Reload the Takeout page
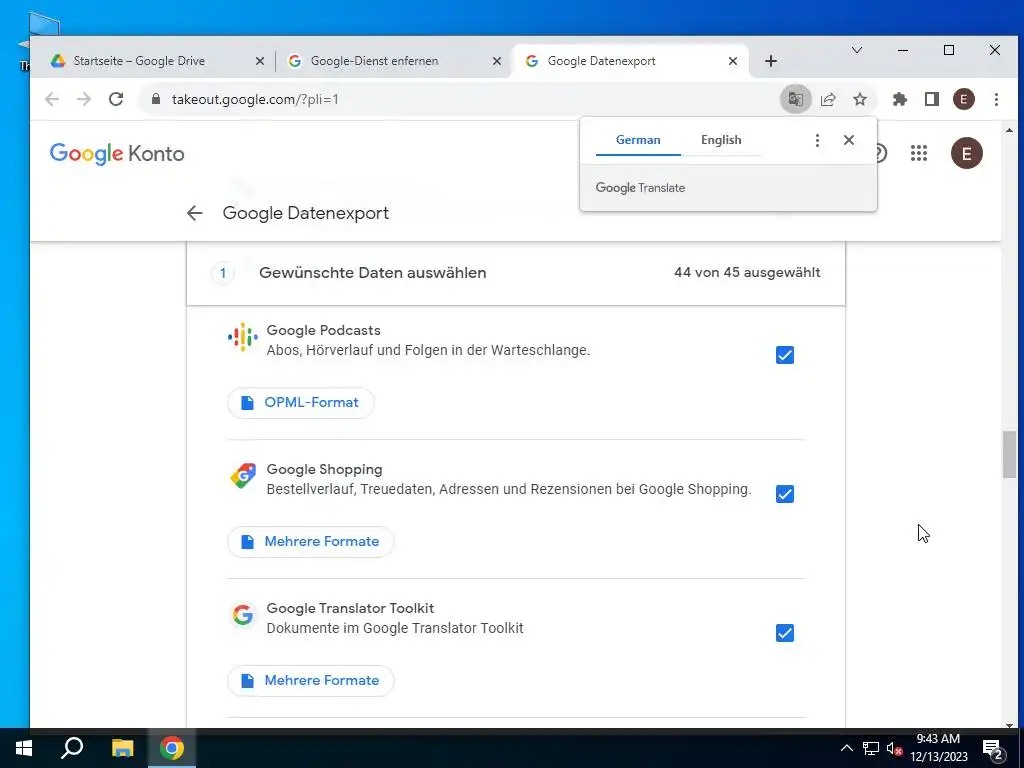Screen dimensions: 1024x768 coord(116,99)
